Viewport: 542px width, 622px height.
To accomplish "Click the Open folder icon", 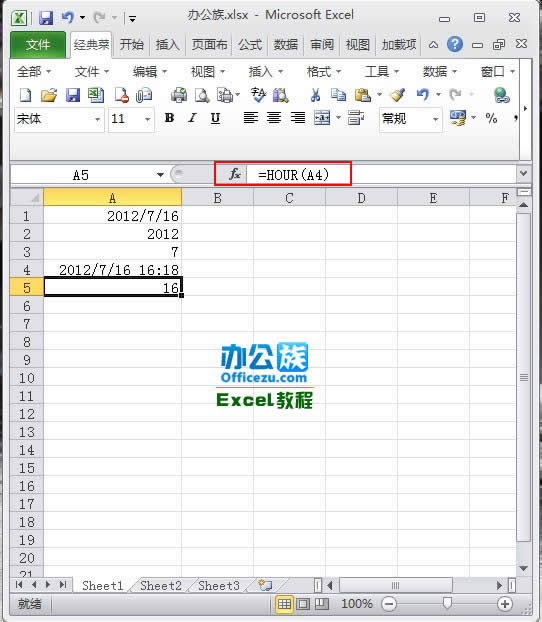I will (x=49, y=95).
